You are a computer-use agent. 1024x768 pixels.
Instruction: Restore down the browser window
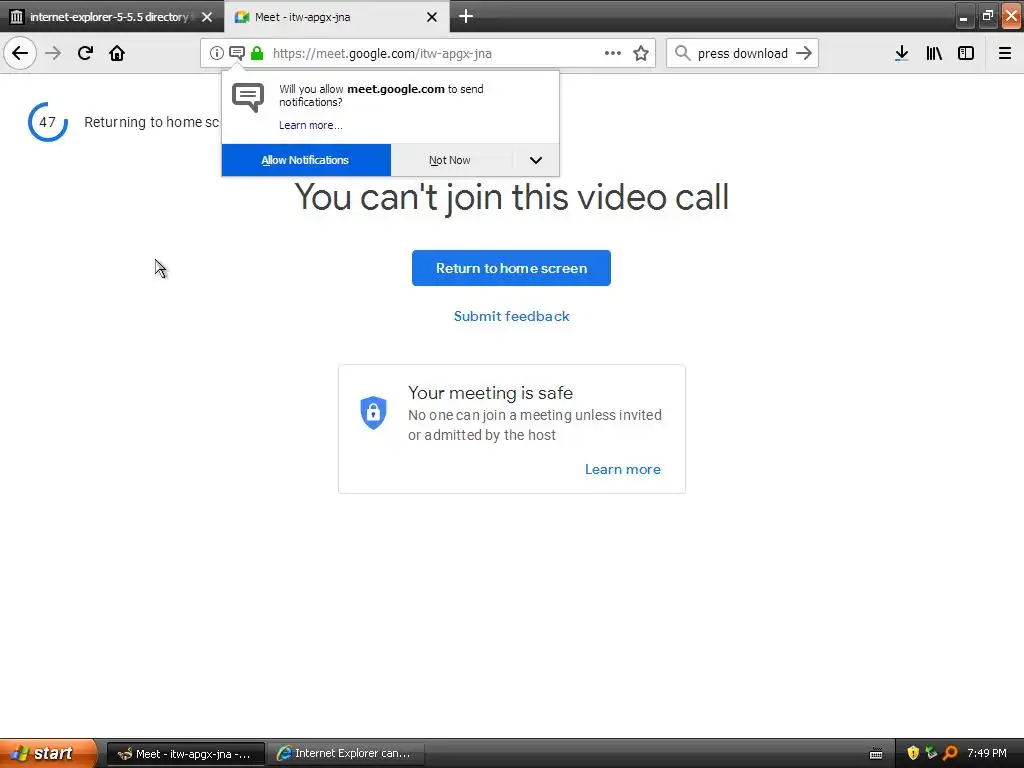987,16
